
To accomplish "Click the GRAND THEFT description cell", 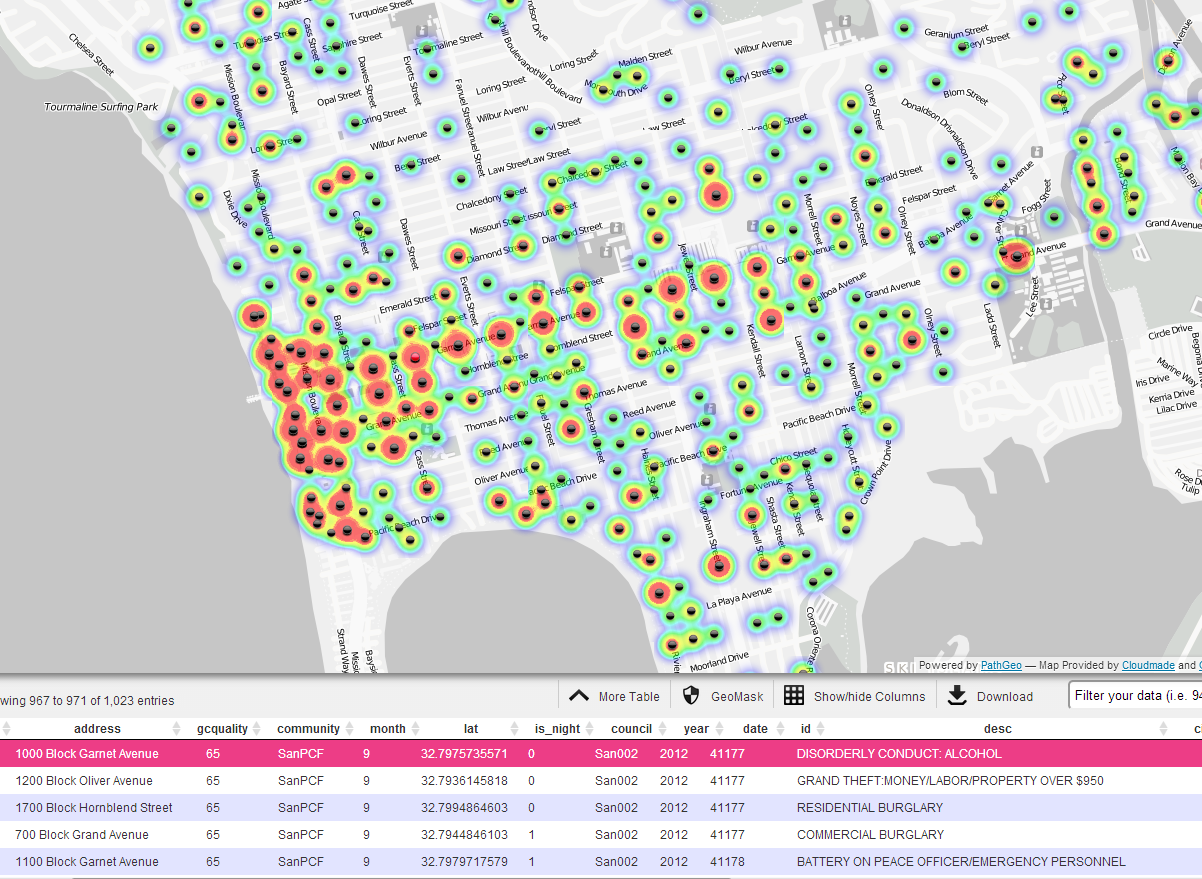I will 950,781.
